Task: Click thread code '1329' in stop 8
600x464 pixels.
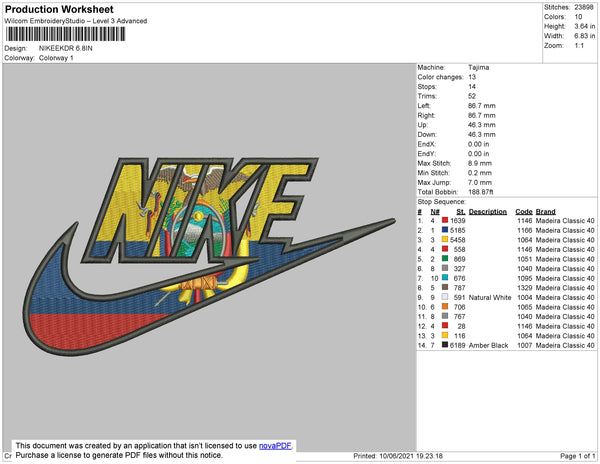Action: (x=525, y=288)
